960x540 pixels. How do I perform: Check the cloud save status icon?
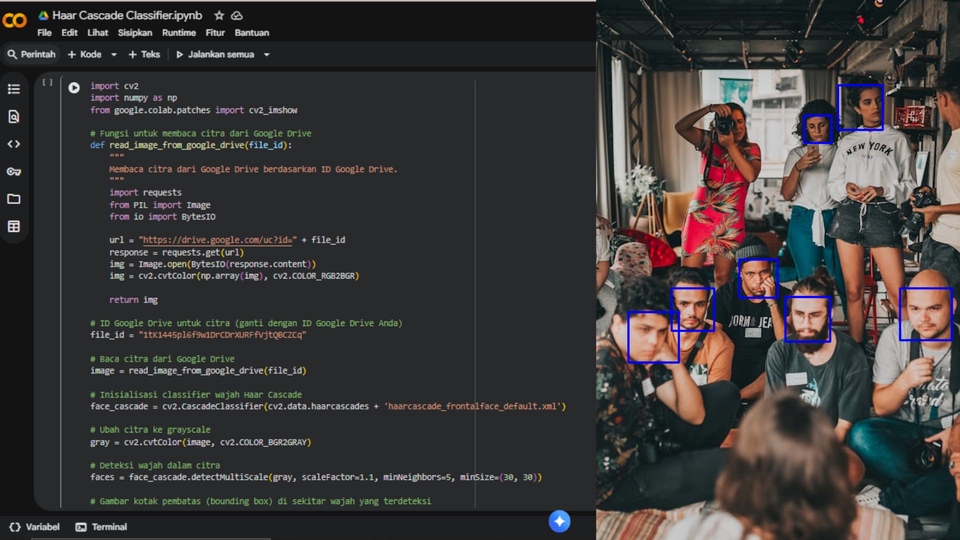tap(237, 16)
